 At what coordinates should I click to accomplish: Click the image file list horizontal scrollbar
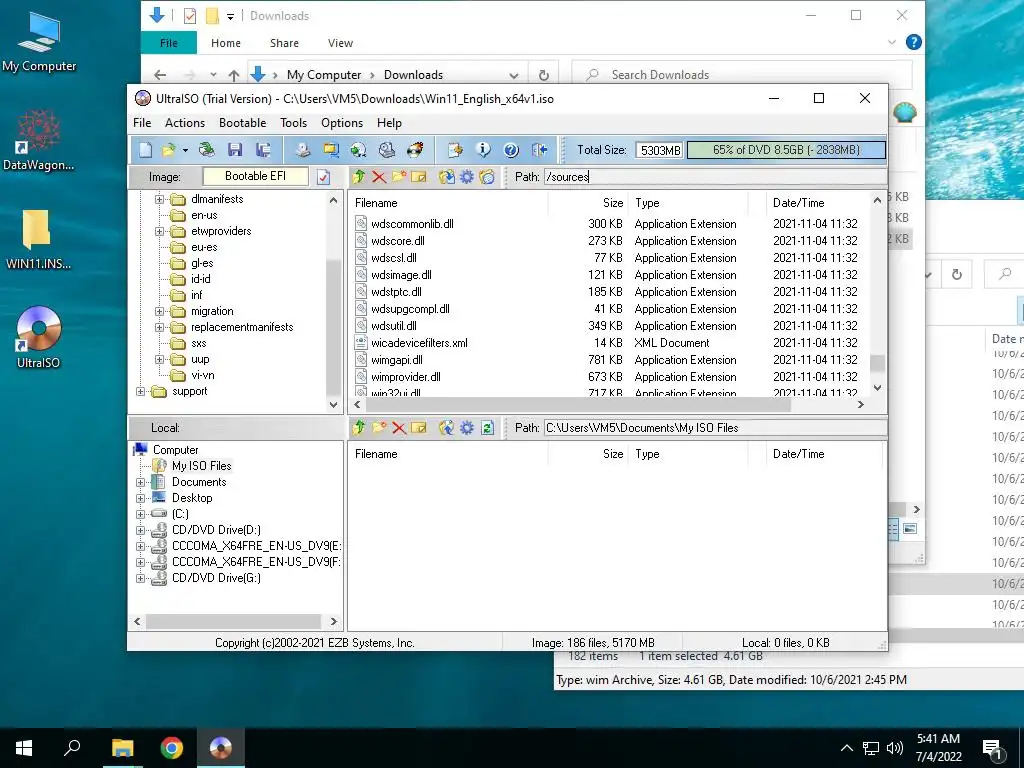(577, 404)
